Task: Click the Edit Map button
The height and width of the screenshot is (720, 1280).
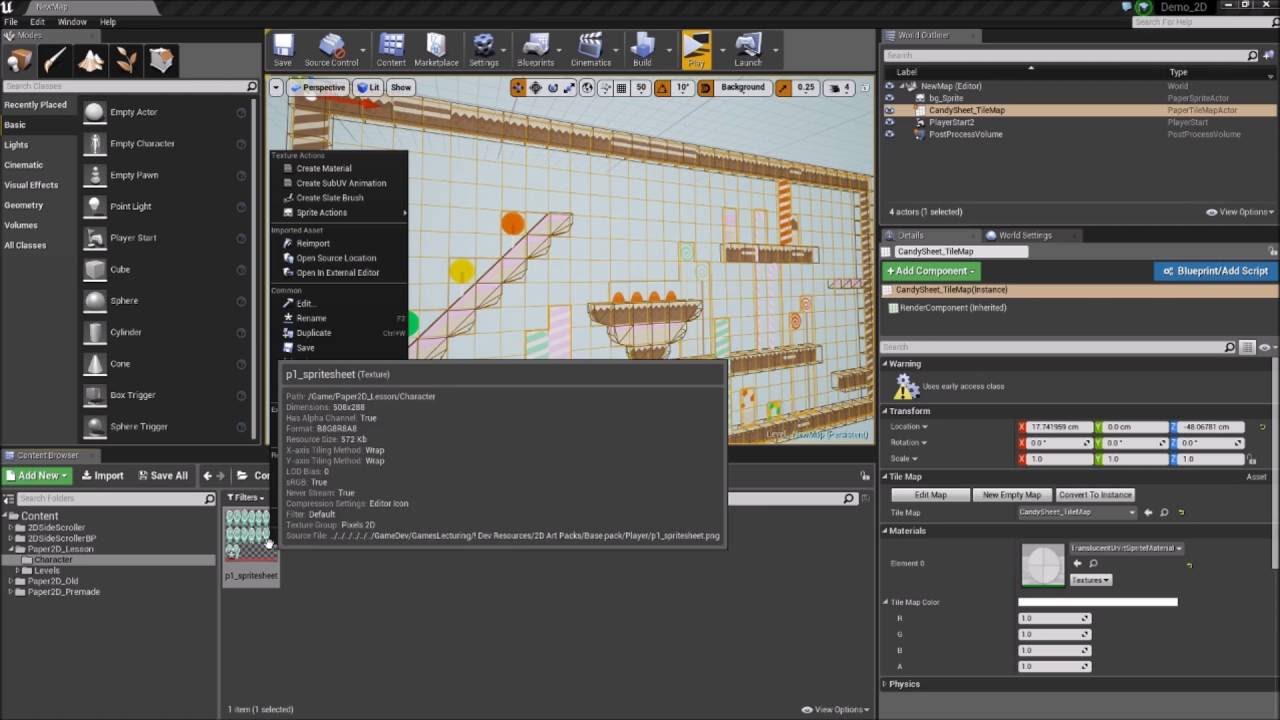Action: (x=930, y=495)
